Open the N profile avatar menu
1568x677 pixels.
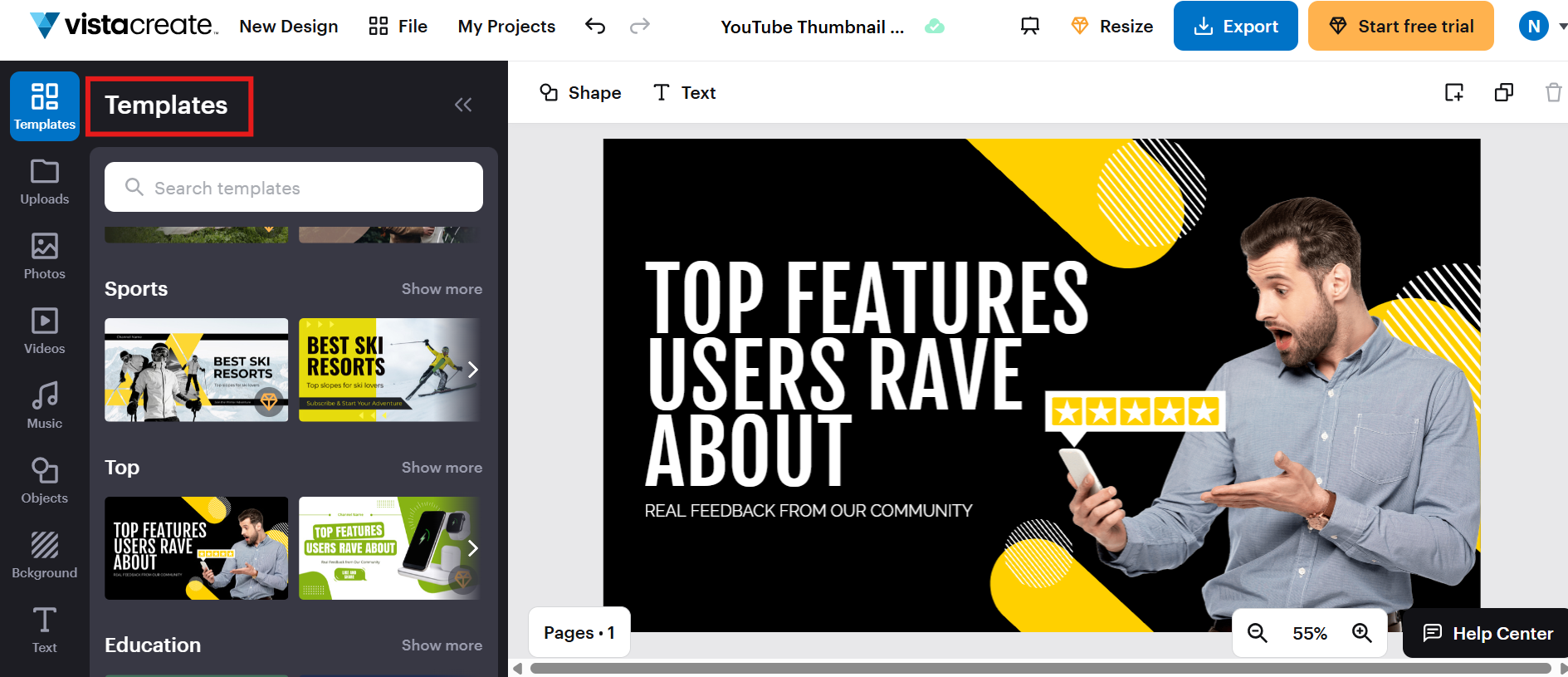coord(1534,27)
